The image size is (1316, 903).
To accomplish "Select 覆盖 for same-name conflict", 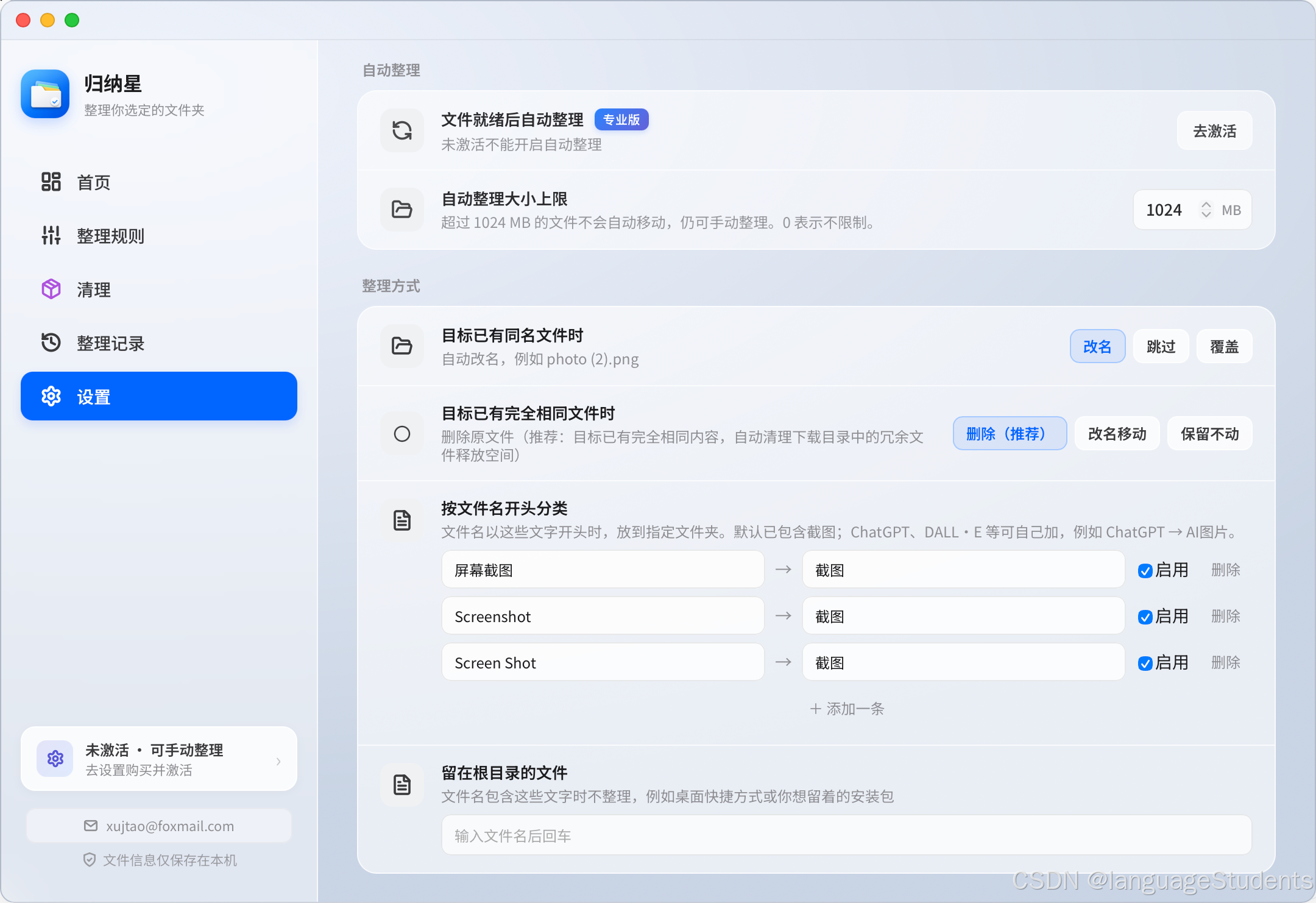I will click(x=1224, y=346).
